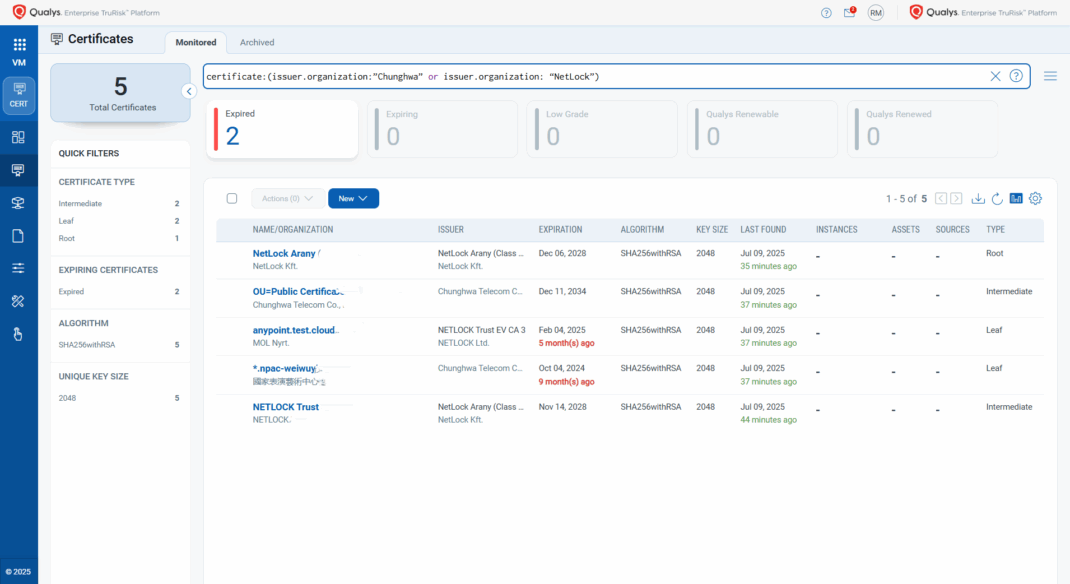
Task: Click the notification flag icon
Action: pyautogui.click(x=848, y=13)
